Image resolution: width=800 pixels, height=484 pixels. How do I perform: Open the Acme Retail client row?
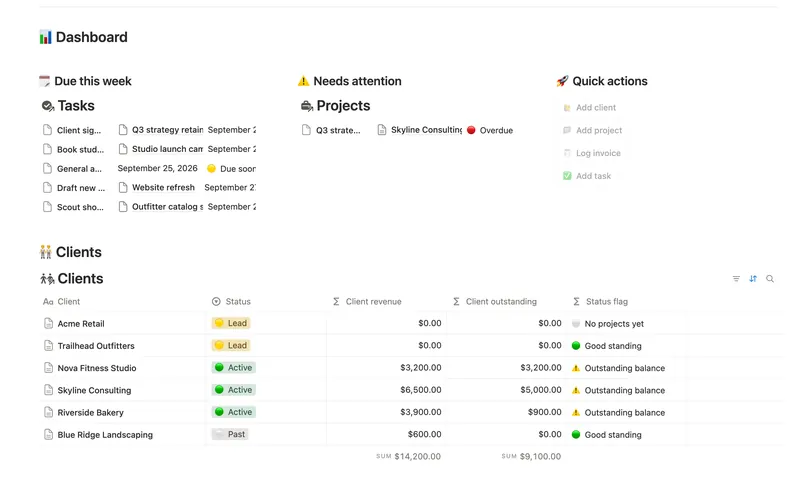[x=81, y=324]
